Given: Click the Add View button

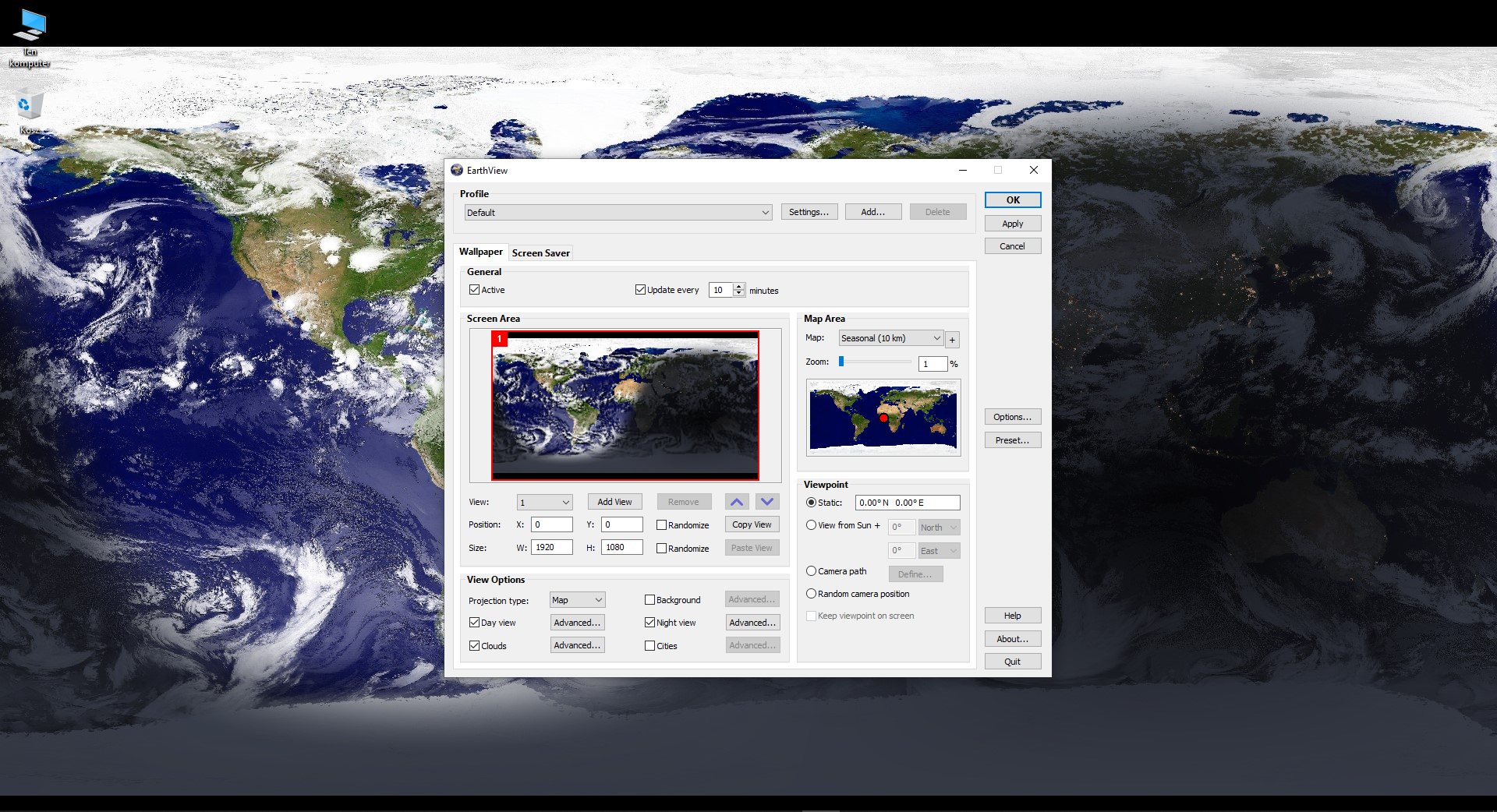Looking at the screenshot, I should [615, 502].
